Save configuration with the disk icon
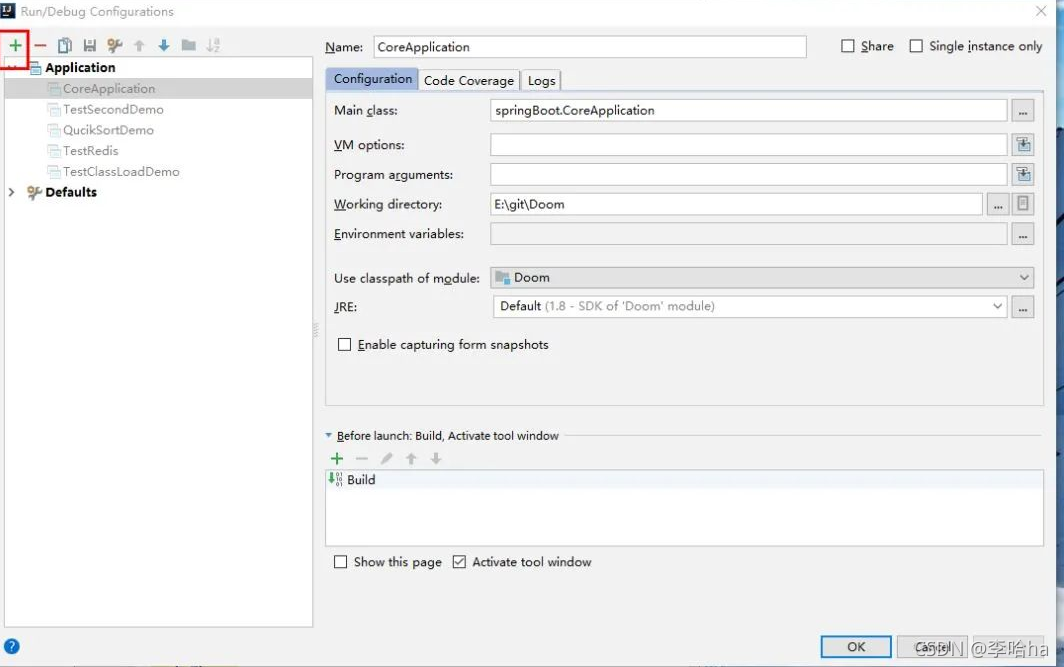This screenshot has width=1064, height=667. pos(90,45)
